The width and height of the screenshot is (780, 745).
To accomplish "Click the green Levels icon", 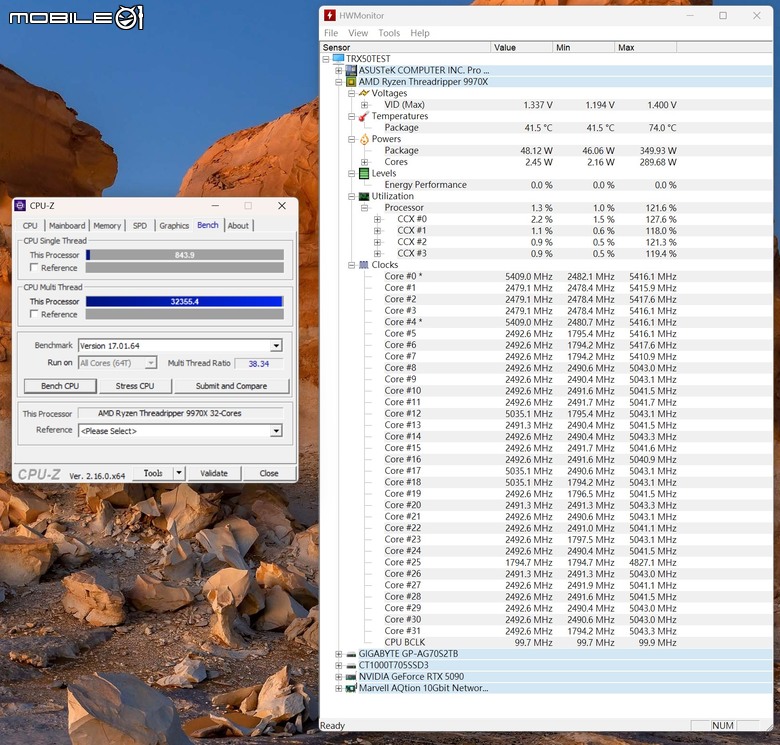I will click(364, 173).
